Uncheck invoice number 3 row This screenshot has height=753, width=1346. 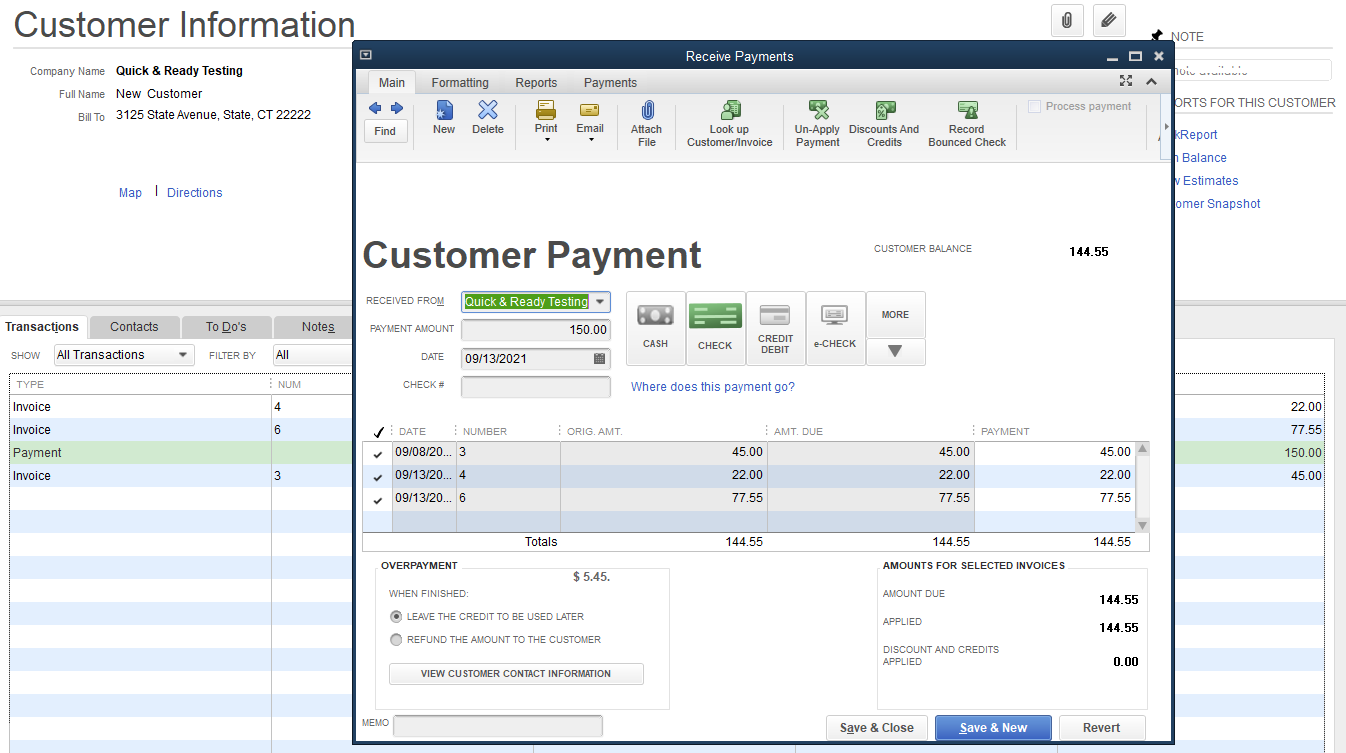coord(377,454)
